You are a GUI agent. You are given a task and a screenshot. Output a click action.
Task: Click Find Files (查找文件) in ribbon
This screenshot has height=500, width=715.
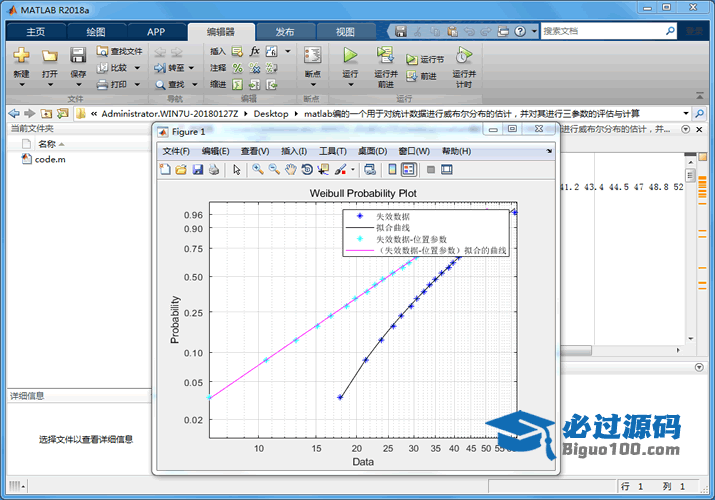click(119, 51)
